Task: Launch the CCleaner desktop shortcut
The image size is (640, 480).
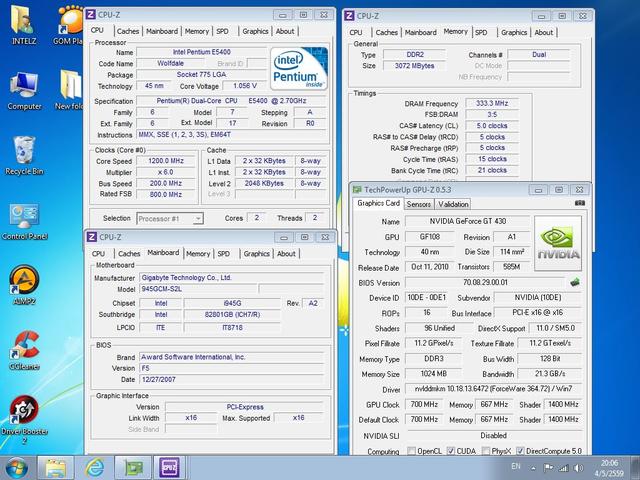Action: coord(24,350)
